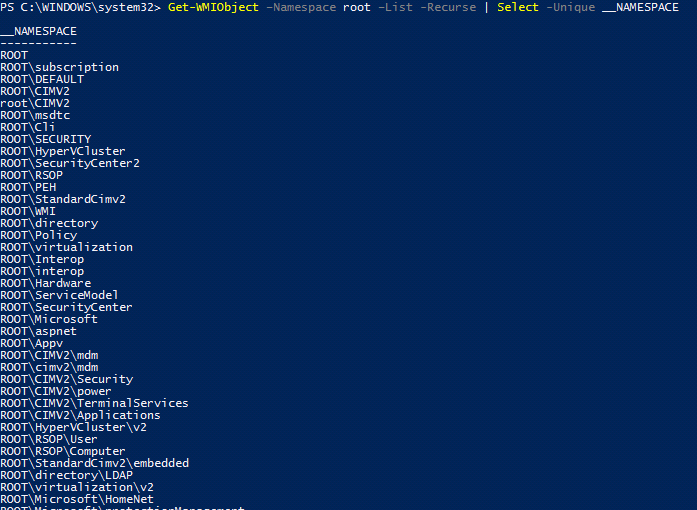697x510 pixels.
Task: Click the ROOT\virtualization entry
Action: tap(67, 248)
